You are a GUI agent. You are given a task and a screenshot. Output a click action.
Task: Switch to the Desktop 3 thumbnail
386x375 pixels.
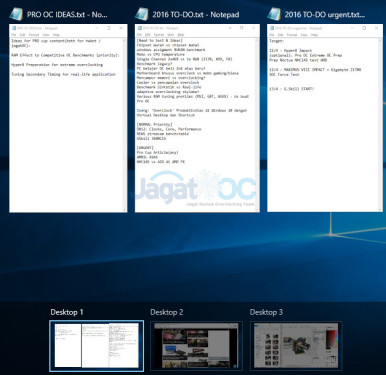tap(296, 346)
